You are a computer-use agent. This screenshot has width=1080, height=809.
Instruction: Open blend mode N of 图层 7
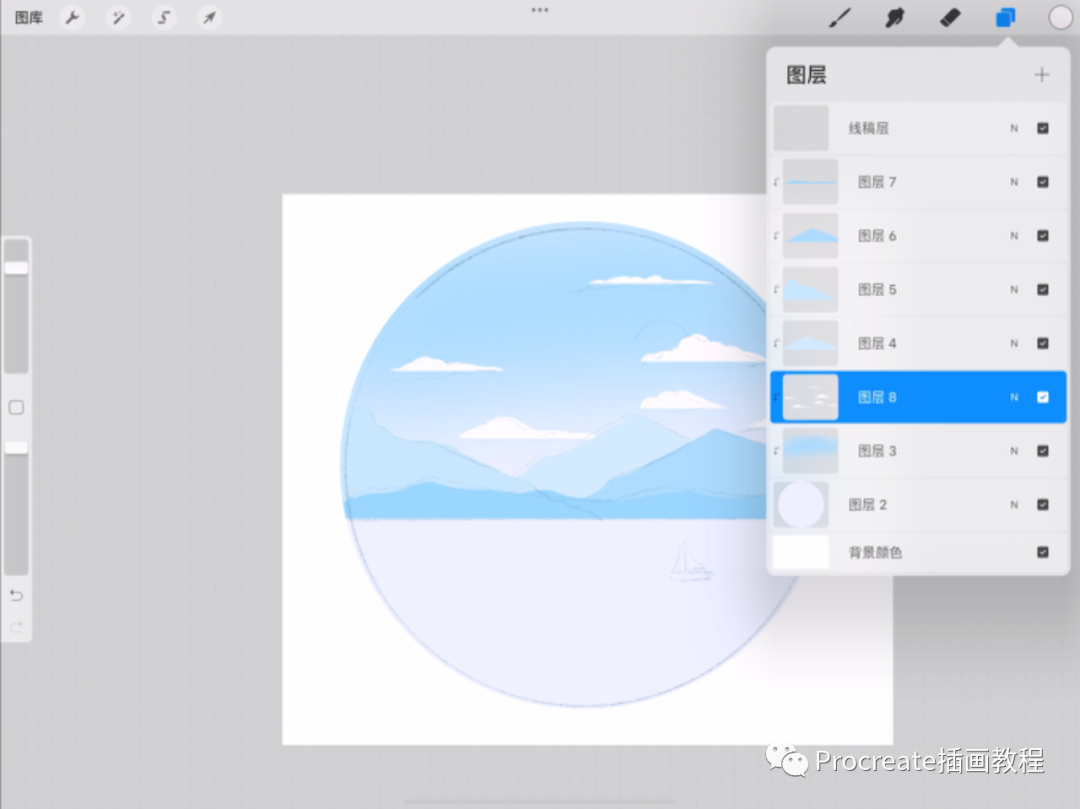1014,182
